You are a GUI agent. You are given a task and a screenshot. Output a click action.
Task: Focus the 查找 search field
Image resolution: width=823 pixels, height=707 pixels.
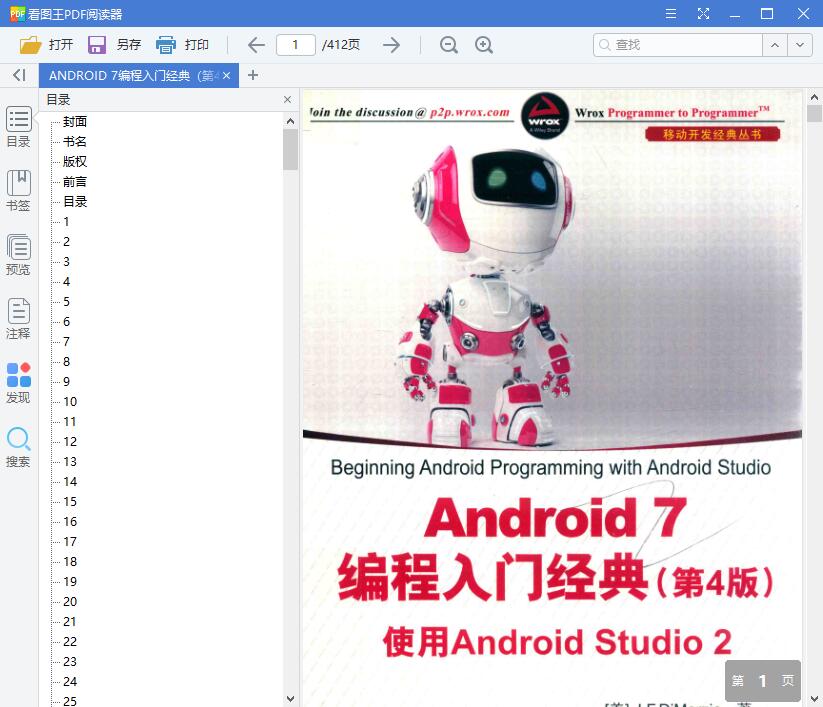click(x=678, y=45)
